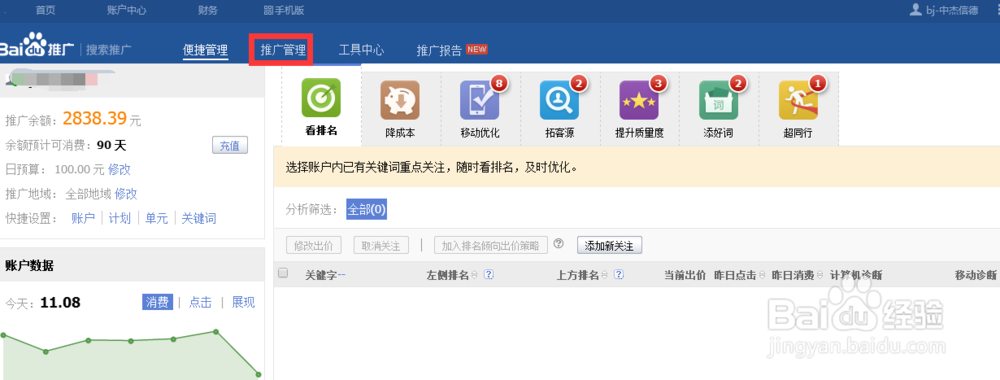This screenshot has height=380, width=1000.
Task: Switch to 推广报告 tab
Action: (439, 50)
